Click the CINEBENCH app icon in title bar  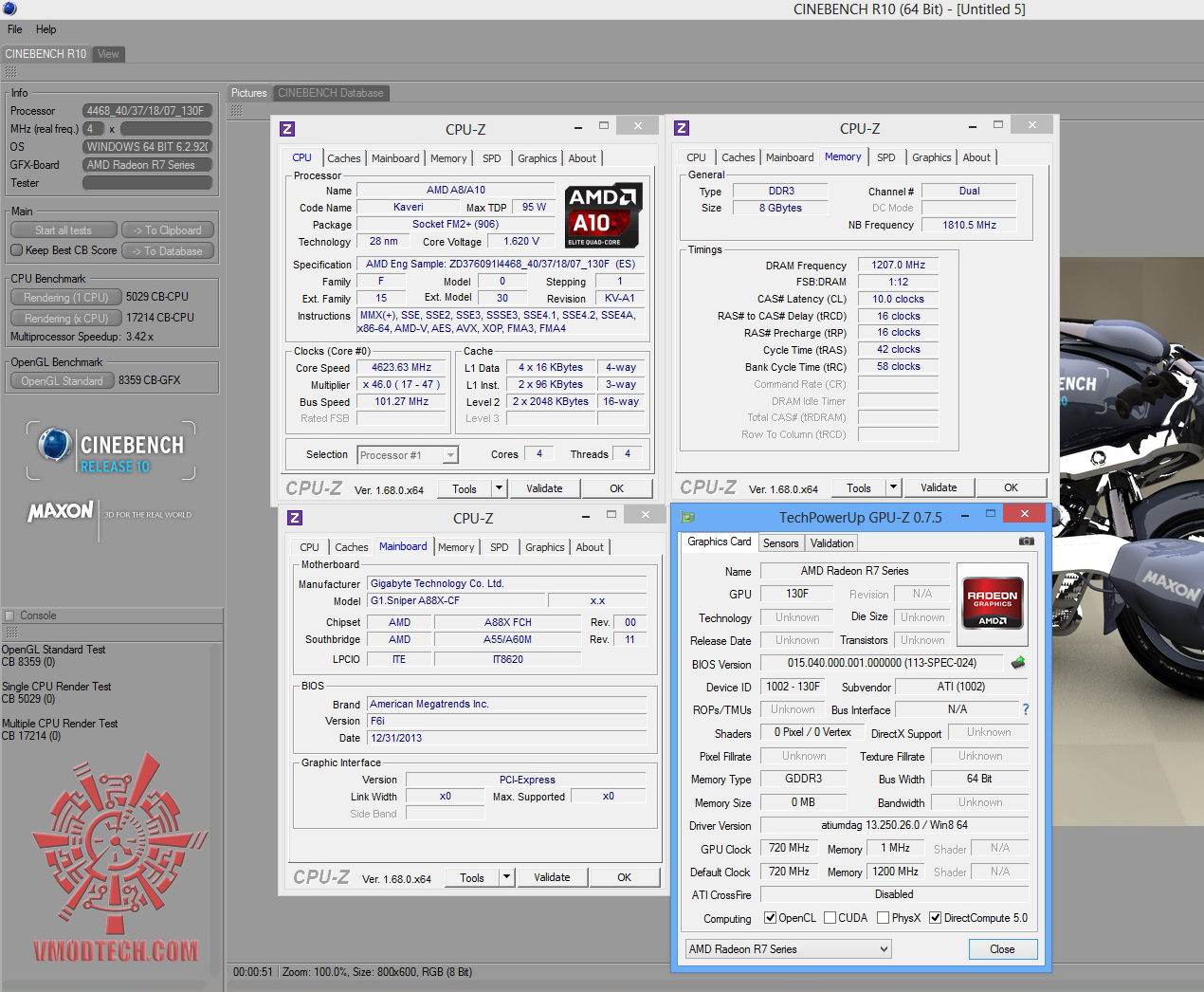(9, 9)
